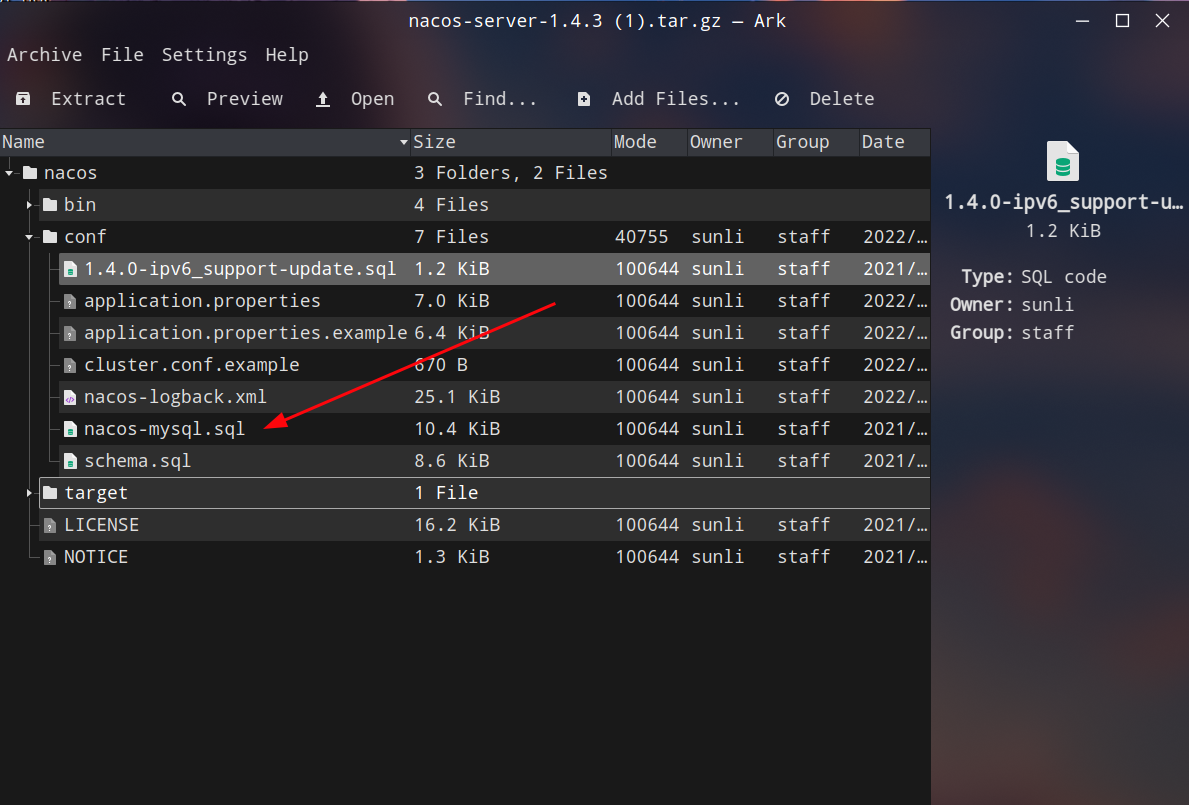Viewport: 1189px width, 805px height.
Task: Select the cluster.conf.example file name
Action: pyautogui.click(x=192, y=365)
